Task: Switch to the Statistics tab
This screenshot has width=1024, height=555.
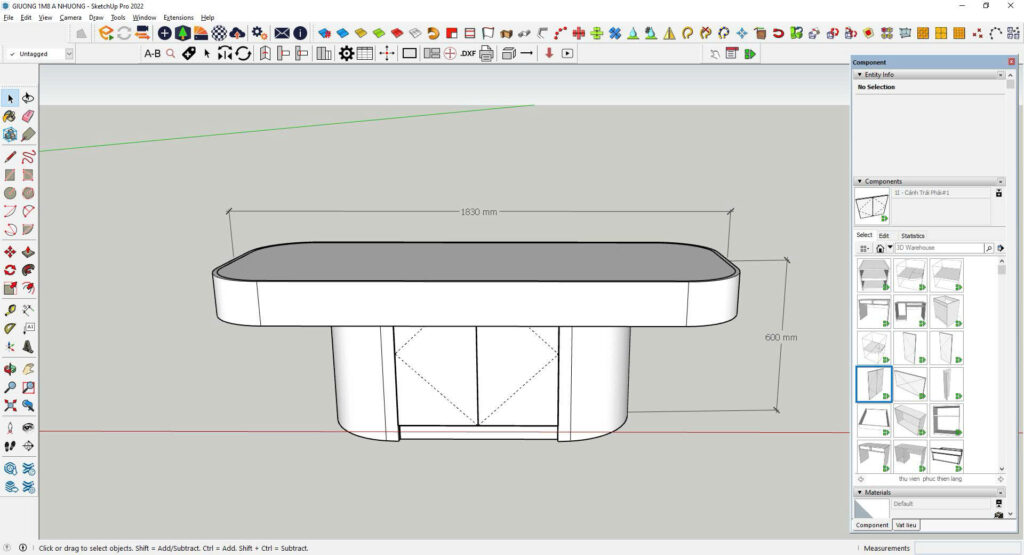Action: [x=912, y=236]
